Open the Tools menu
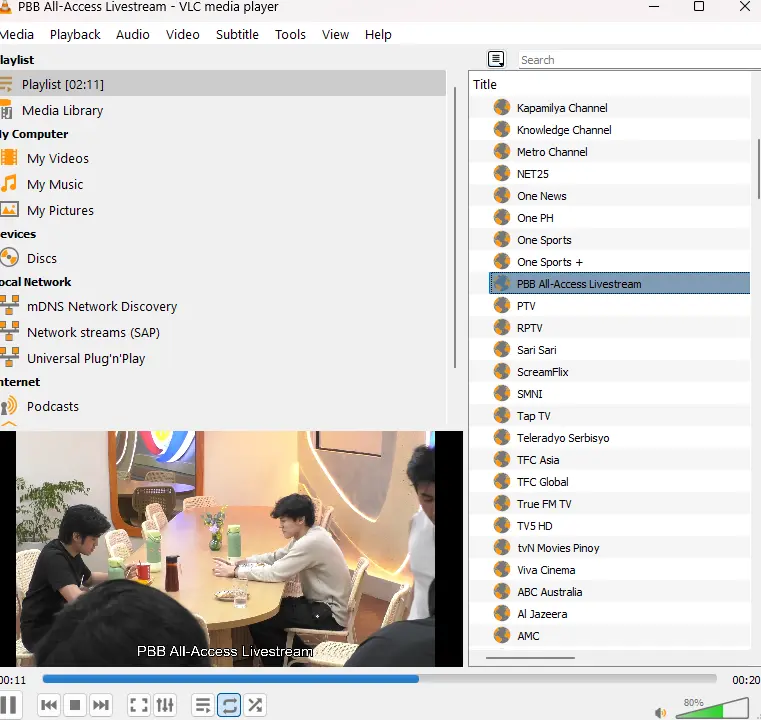 point(290,34)
